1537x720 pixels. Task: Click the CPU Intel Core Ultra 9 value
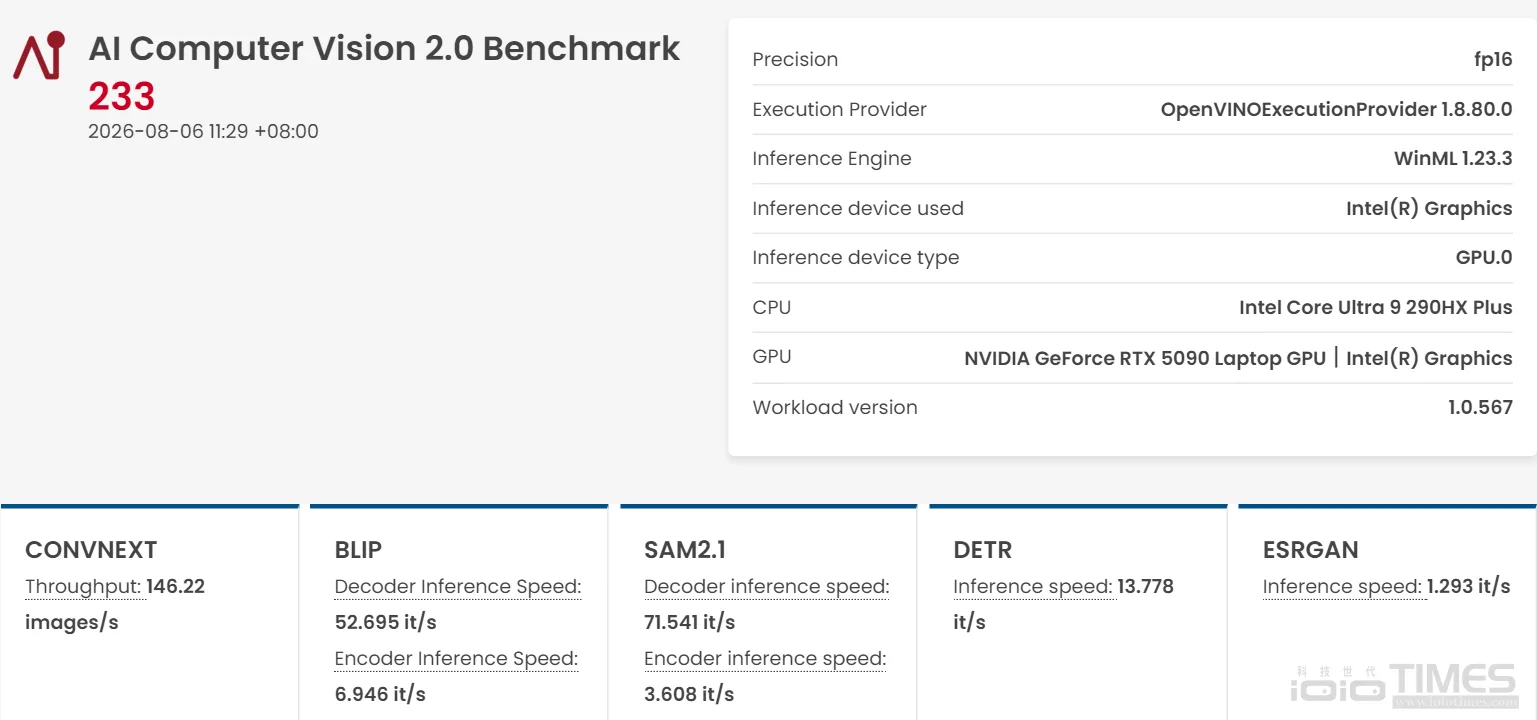[x=1375, y=307]
